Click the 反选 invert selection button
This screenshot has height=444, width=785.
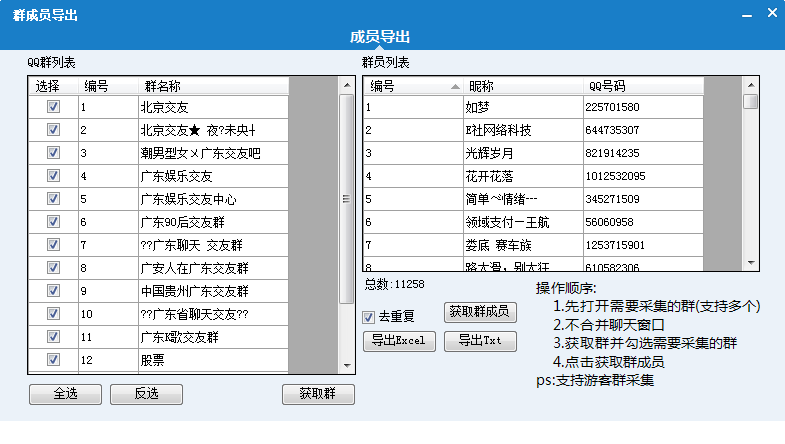click(x=146, y=394)
